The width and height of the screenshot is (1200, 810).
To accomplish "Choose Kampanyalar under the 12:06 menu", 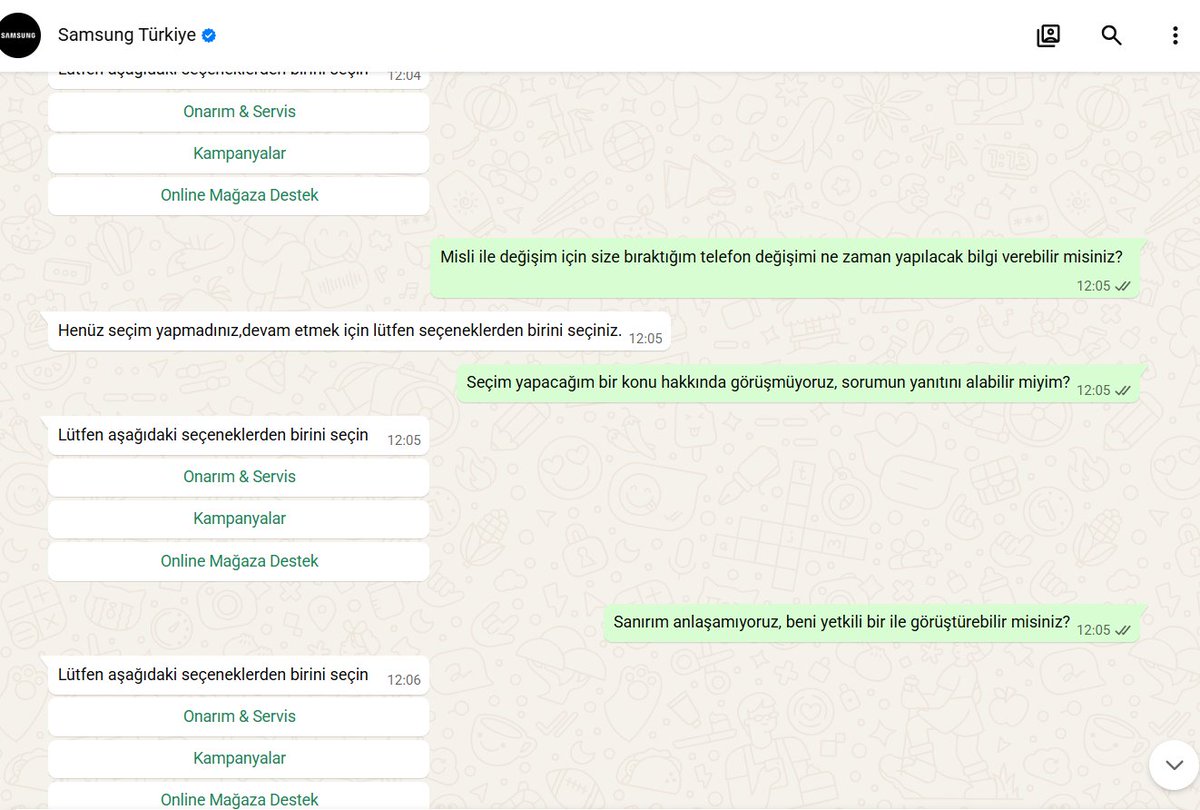I will tap(239, 758).
